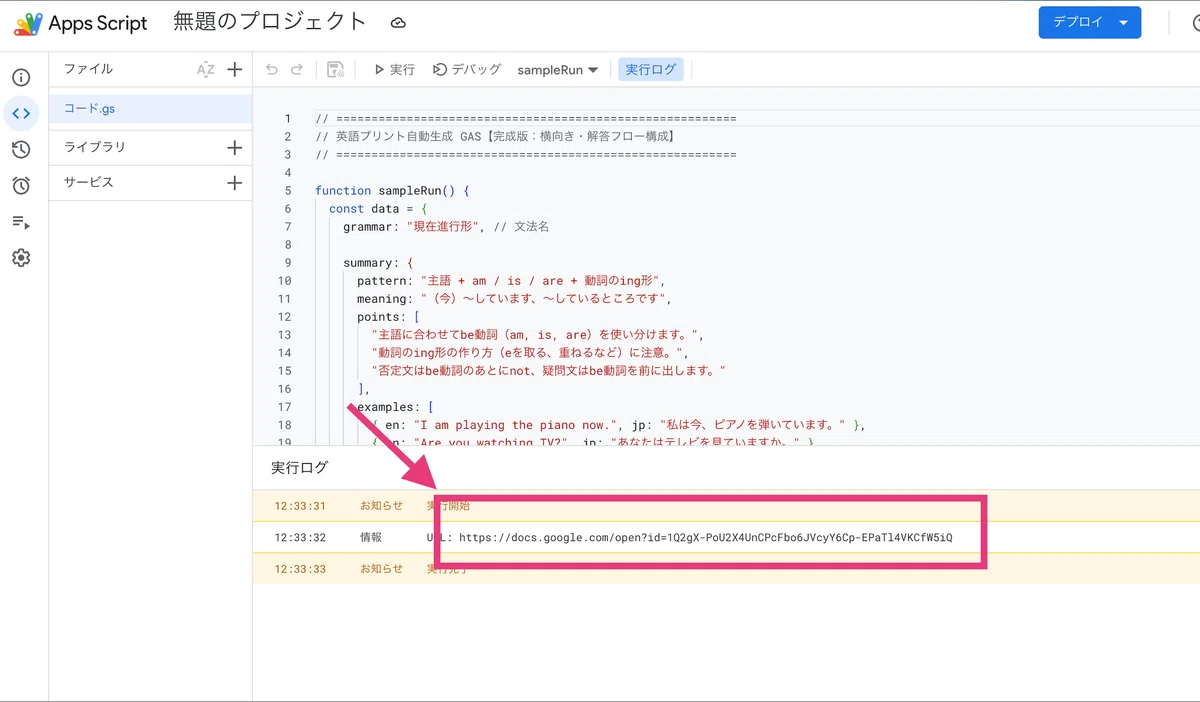
Task: Click log timestamp 12:33:33
Action: pos(300,568)
